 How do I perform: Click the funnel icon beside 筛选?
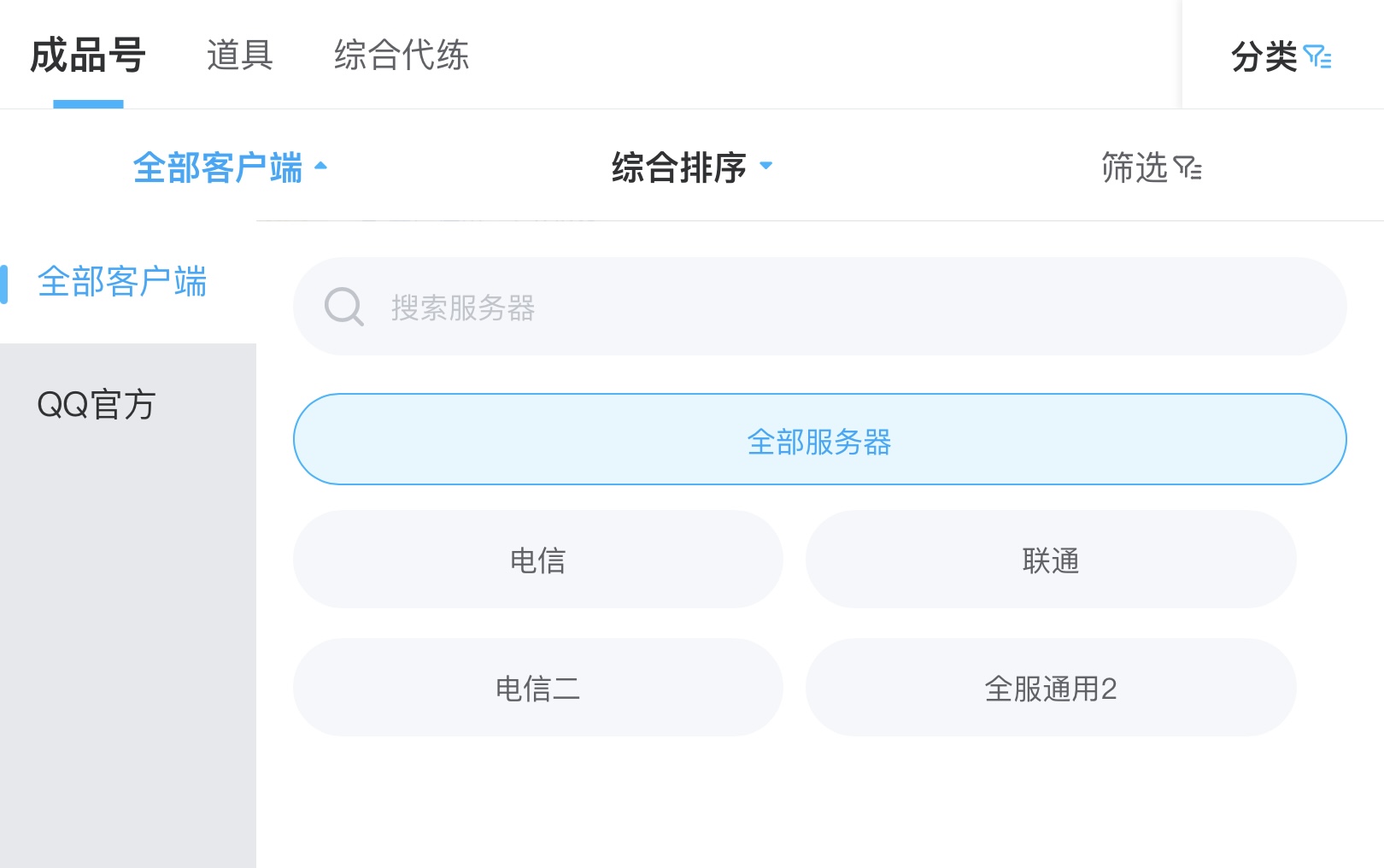point(1188,167)
